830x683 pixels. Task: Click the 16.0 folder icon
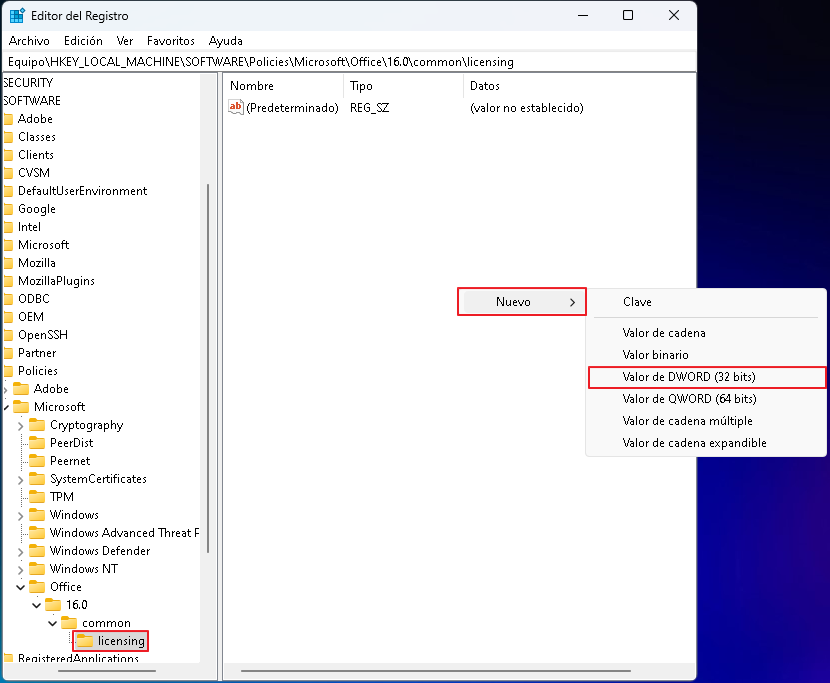tap(53, 605)
